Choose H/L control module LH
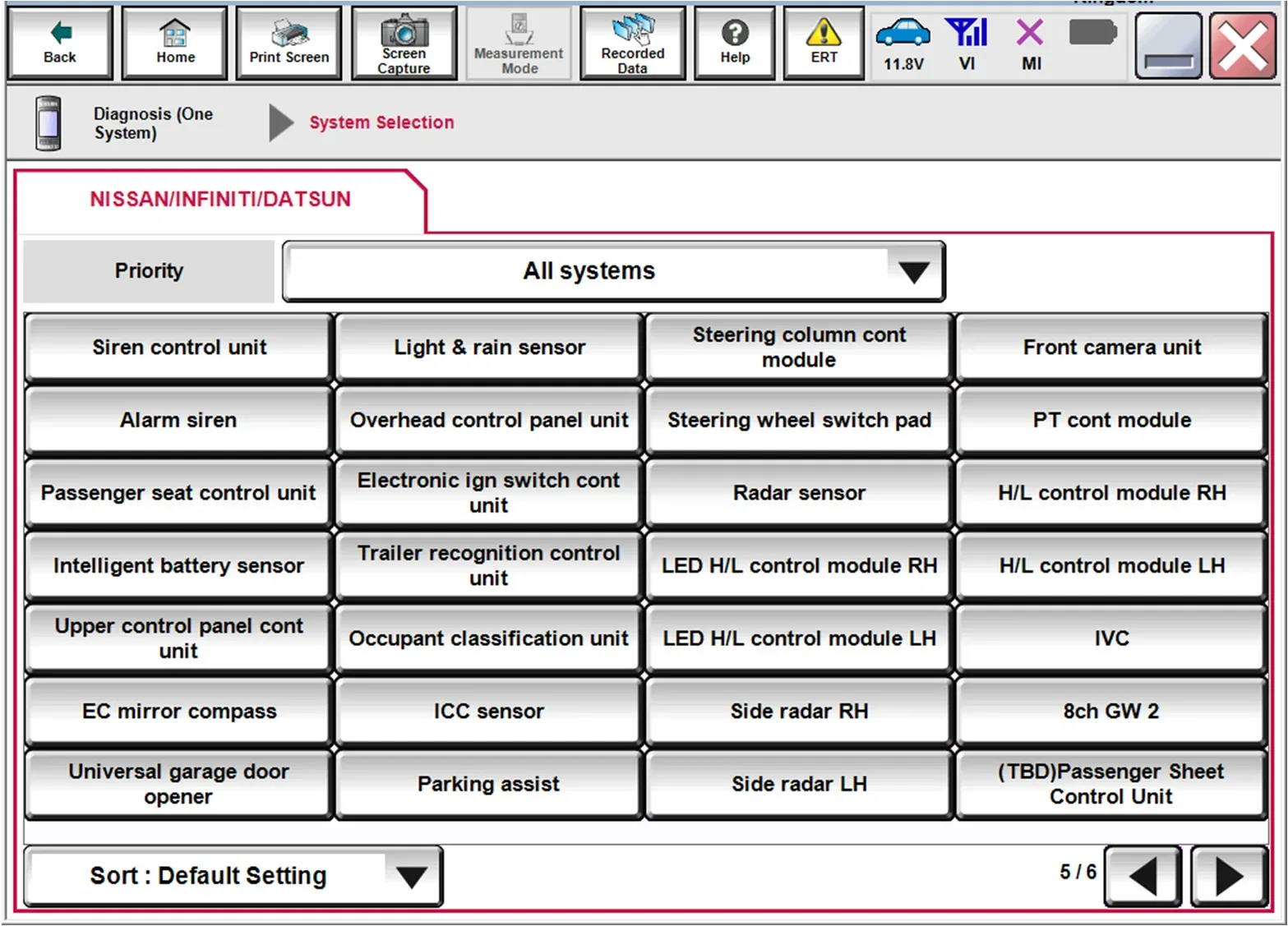The width and height of the screenshot is (1288, 926). point(1111,566)
